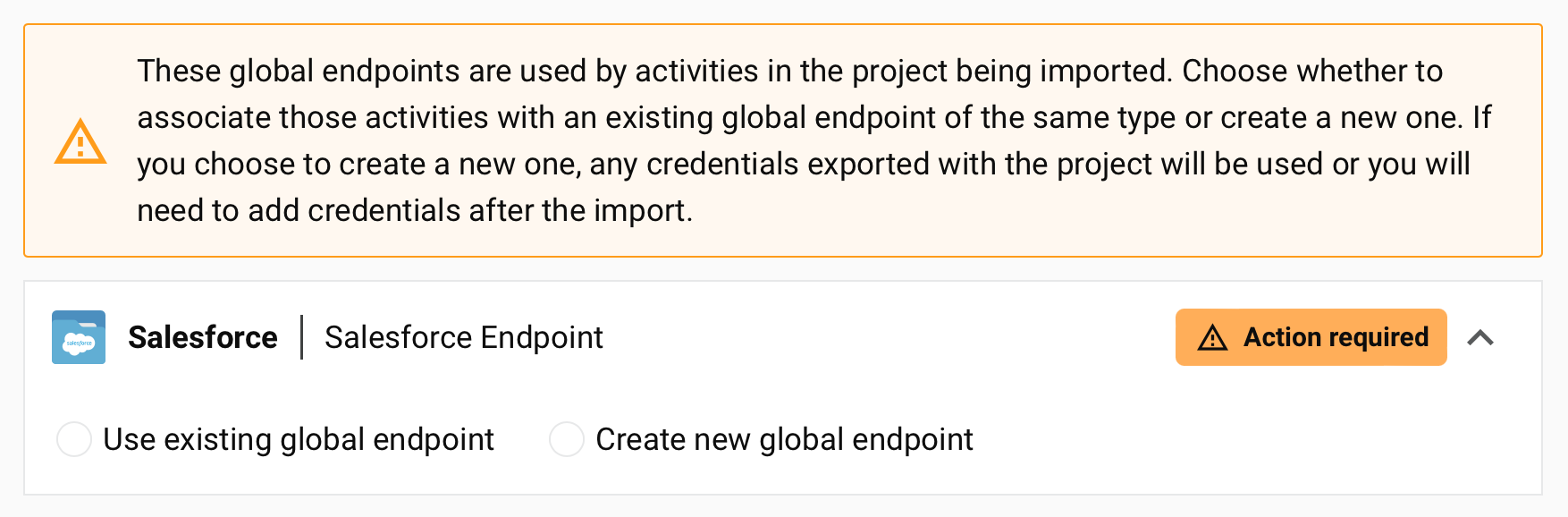The width and height of the screenshot is (1568, 517).
Task: Select the Use existing global endpoint radio button
Action: pos(74,439)
